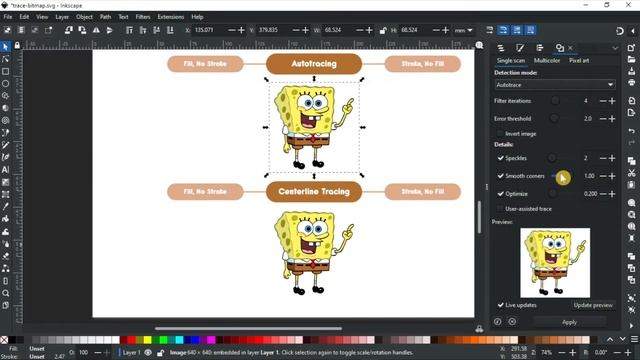This screenshot has height=360, width=640.
Task: Select the Selector arrow tool
Action: (5, 47)
